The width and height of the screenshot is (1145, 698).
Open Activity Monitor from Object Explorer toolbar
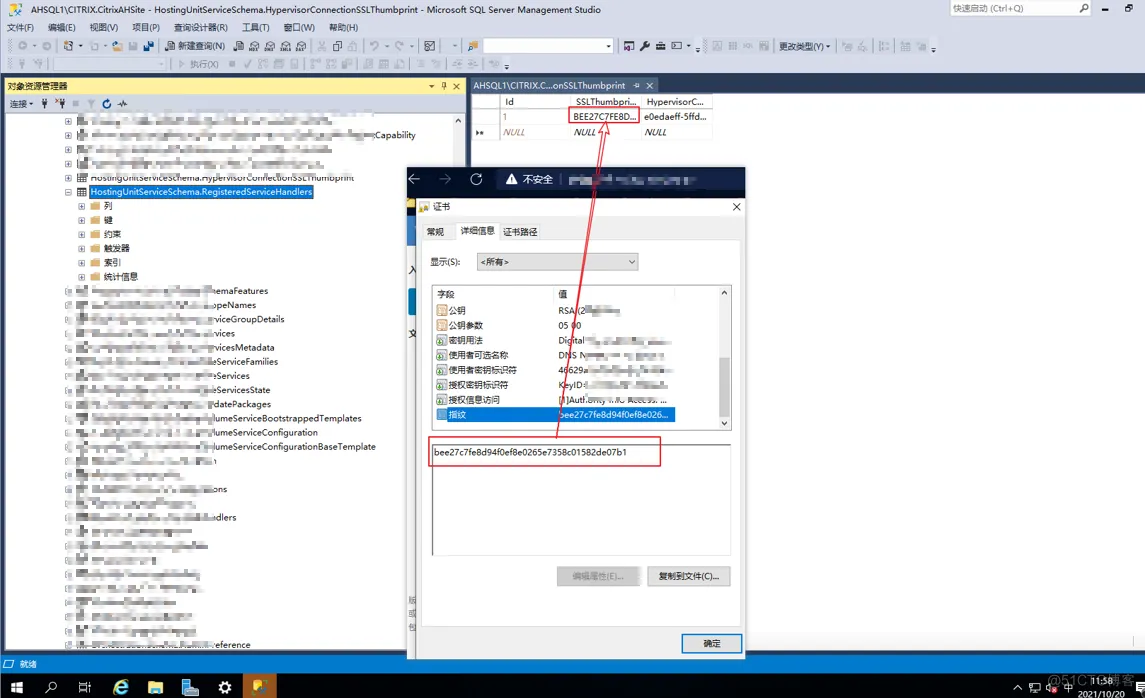pyautogui.click(x=123, y=104)
